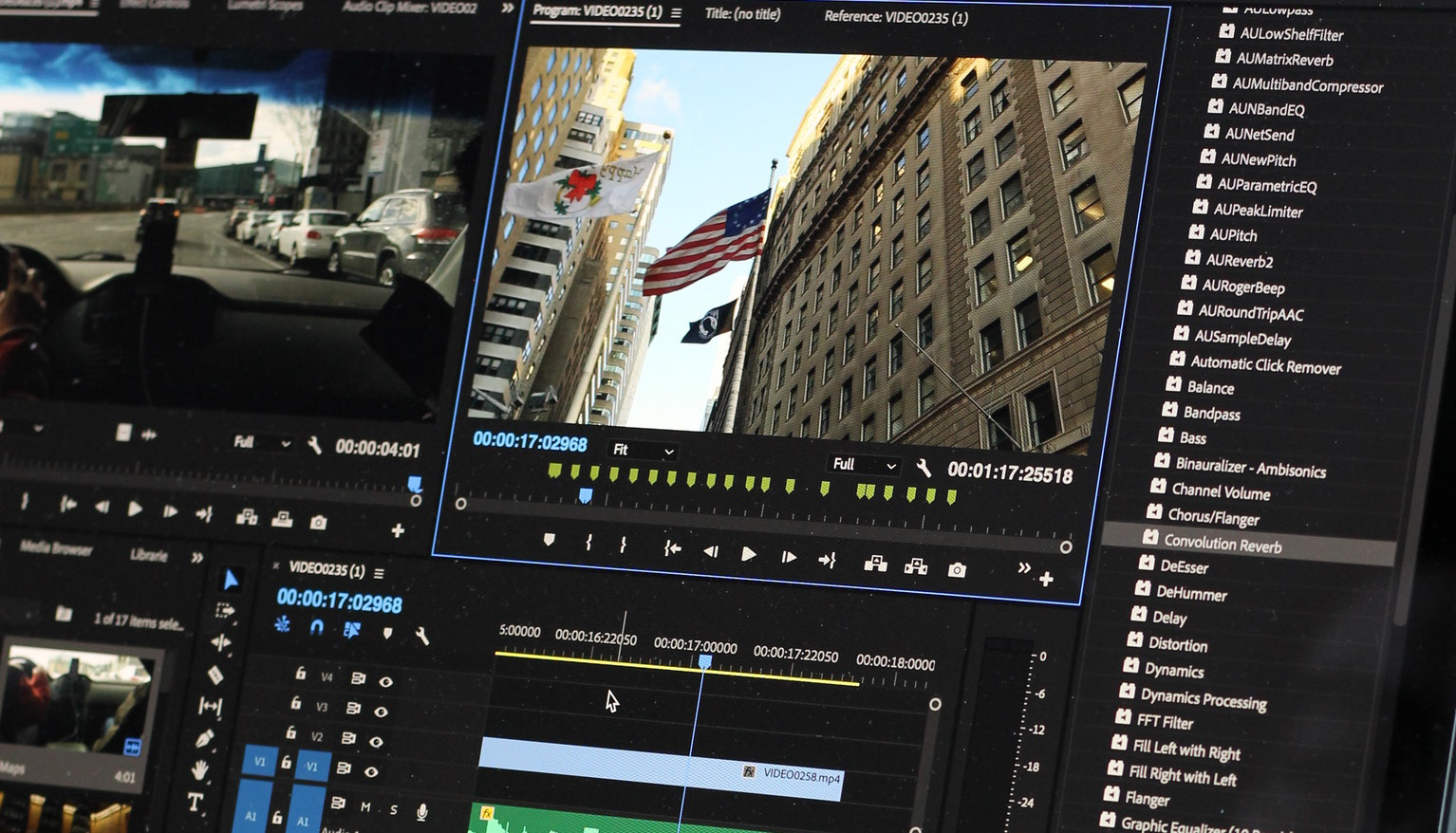The image size is (1456, 833).
Task: Go to In point in Program monitor
Action: point(672,547)
